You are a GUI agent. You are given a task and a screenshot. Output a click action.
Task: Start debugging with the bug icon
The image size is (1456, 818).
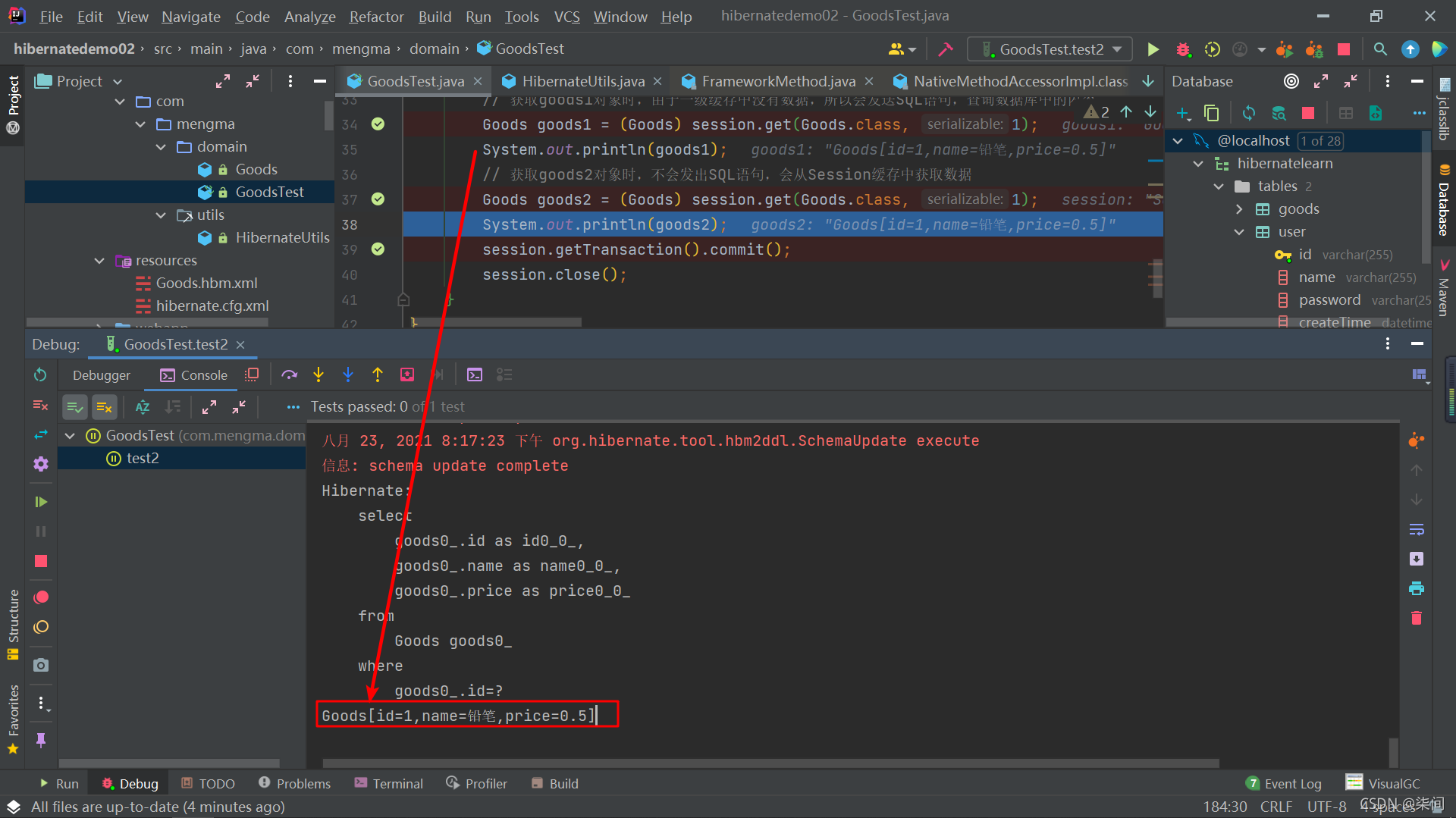coord(1183,49)
